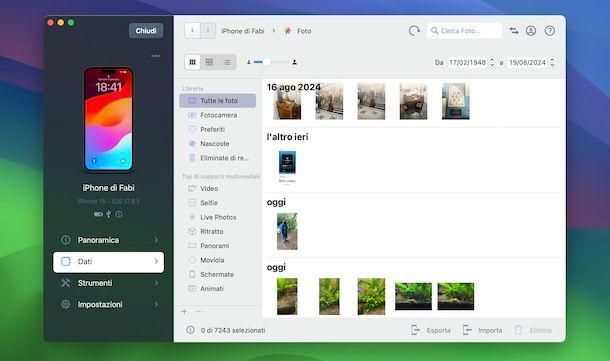The height and width of the screenshot is (361, 610).
Task: Select the Animati media type
Action: (217, 289)
